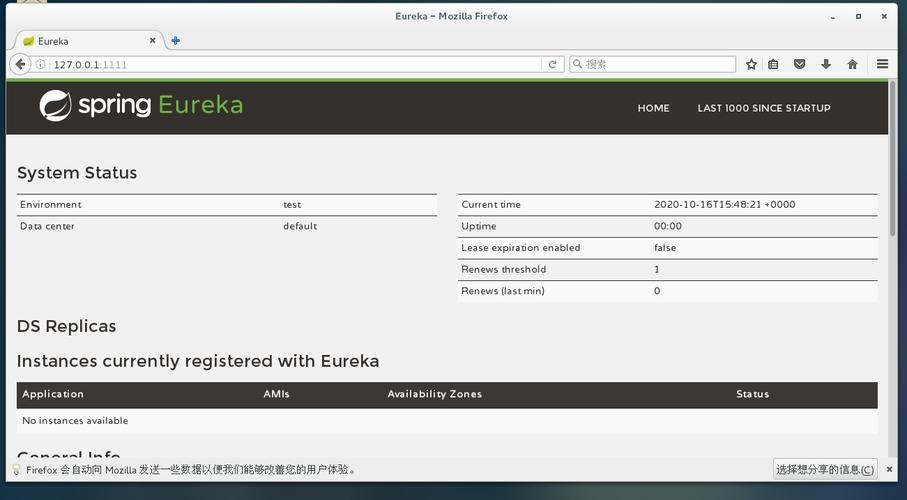The height and width of the screenshot is (500, 907).
Task: Open the Pocket icon in toolbar
Action: pos(799,64)
